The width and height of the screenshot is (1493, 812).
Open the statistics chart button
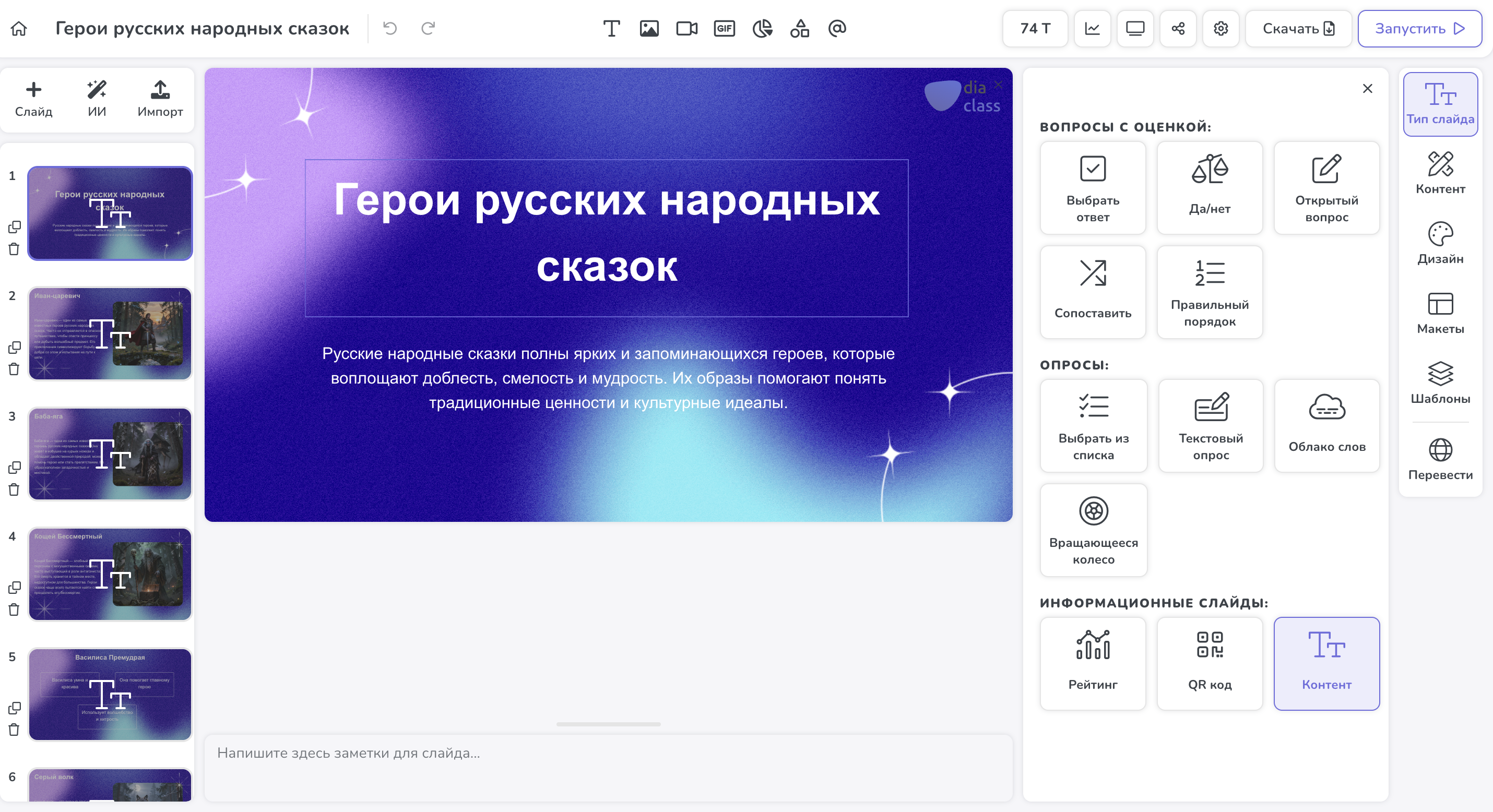click(x=1093, y=28)
